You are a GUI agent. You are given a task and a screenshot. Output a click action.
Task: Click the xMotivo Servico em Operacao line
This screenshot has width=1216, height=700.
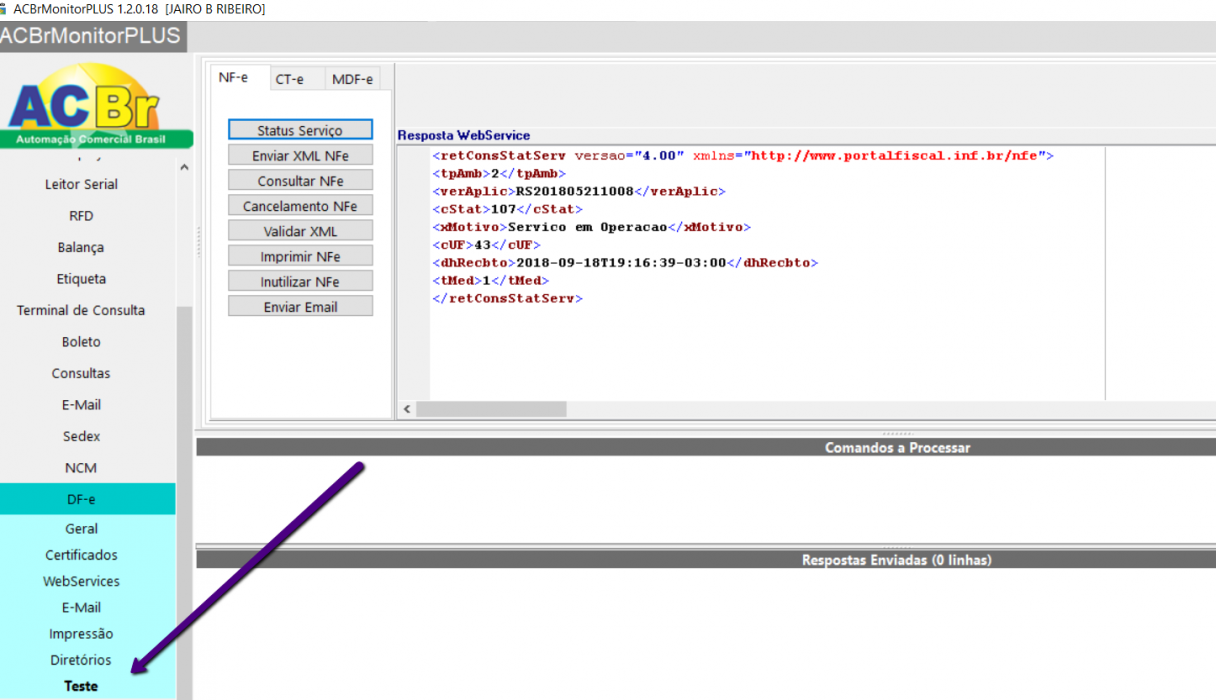[x=591, y=227]
